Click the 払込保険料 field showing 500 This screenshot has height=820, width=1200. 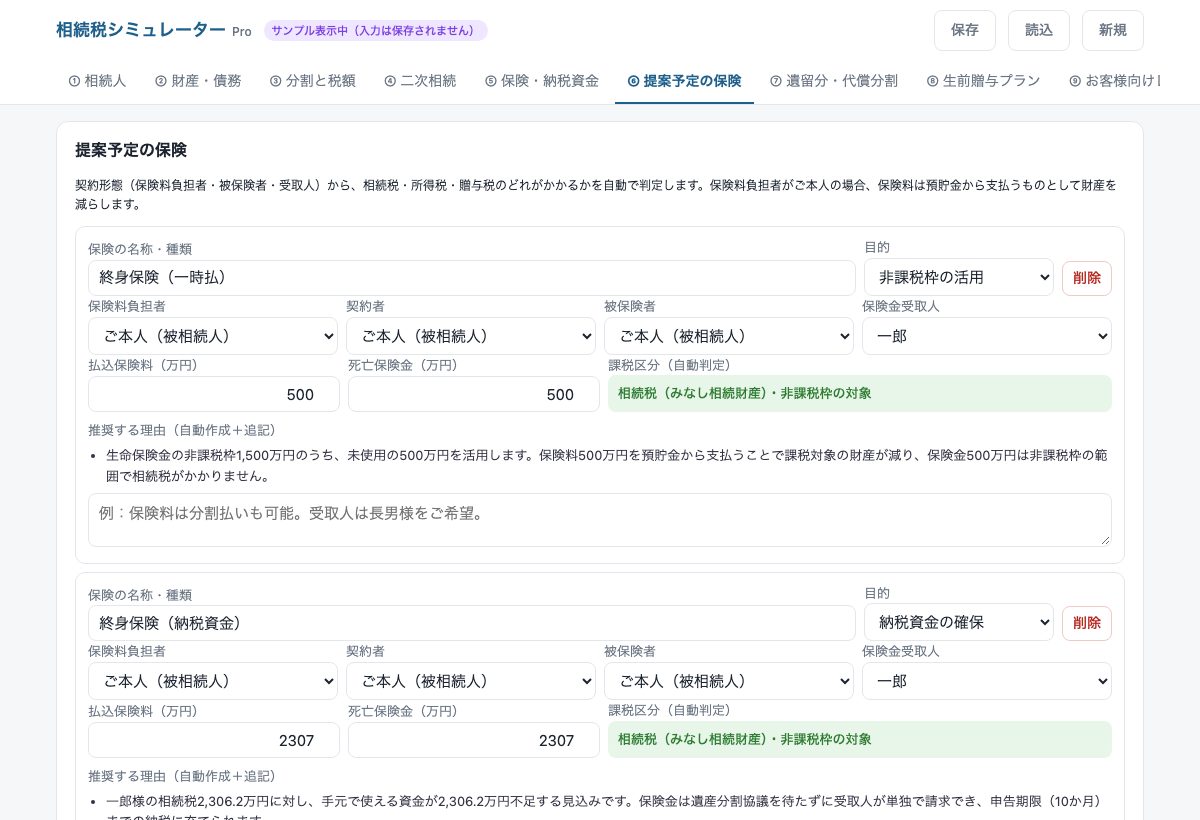pos(214,394)
